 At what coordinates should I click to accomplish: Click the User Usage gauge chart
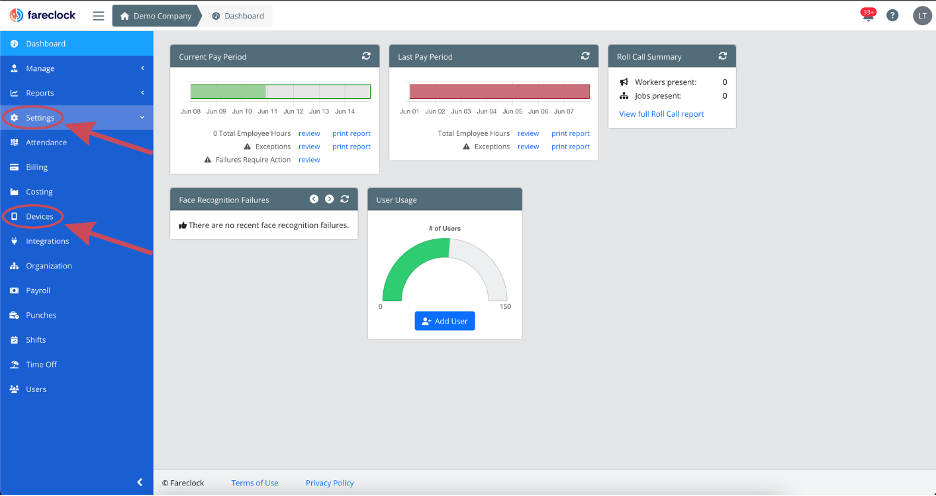[x=445, y=270]
